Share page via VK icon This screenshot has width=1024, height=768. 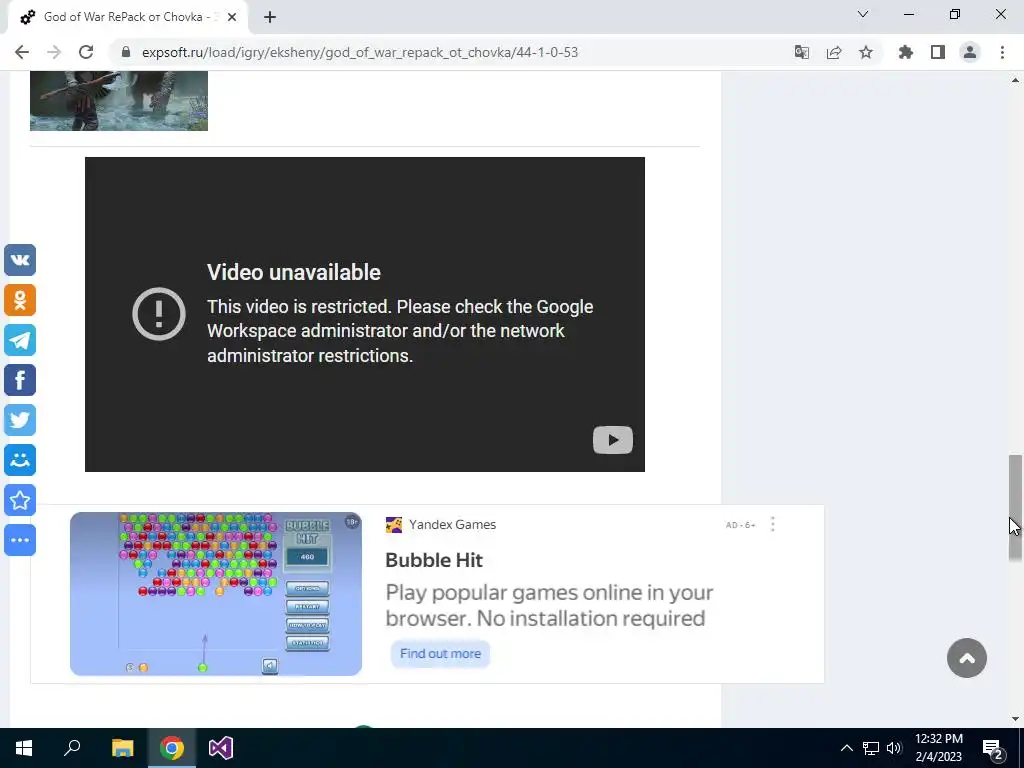20,260
